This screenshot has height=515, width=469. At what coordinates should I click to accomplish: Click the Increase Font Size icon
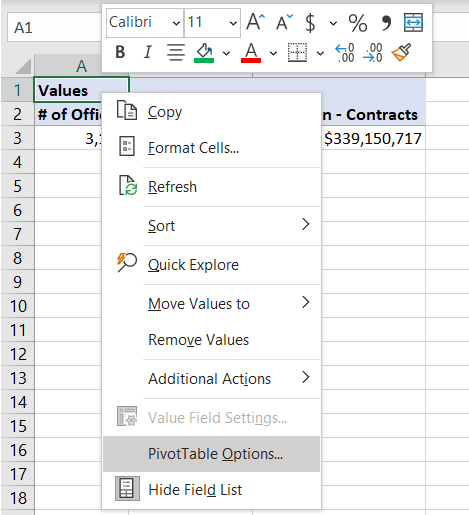click(x=255, y=22)
